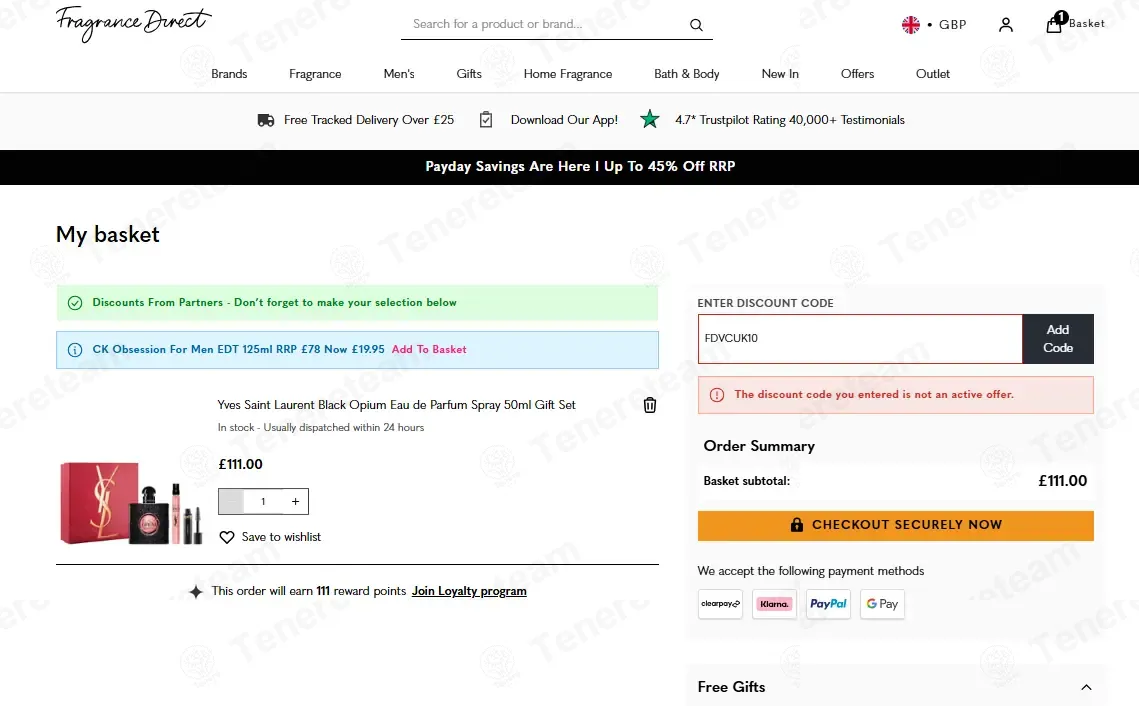Open the Home Fragrance menu
This screenshot has width=1139, height=706.
[568, 73]
